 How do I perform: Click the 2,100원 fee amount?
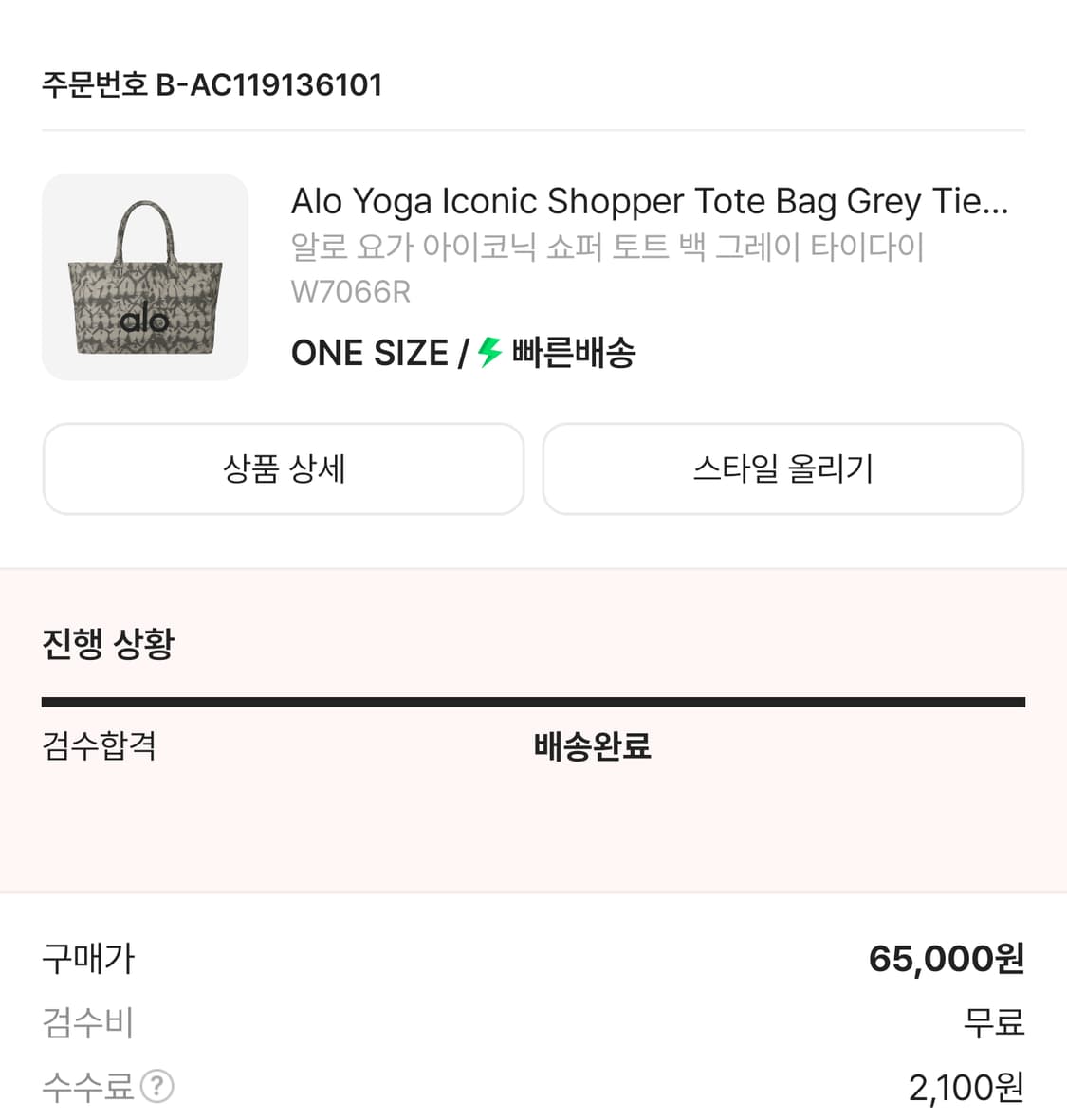[x=966, y=1088]
